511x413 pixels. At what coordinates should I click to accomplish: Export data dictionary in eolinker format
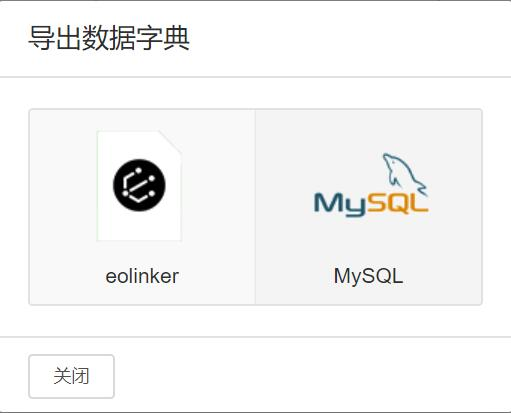point(142,207)
